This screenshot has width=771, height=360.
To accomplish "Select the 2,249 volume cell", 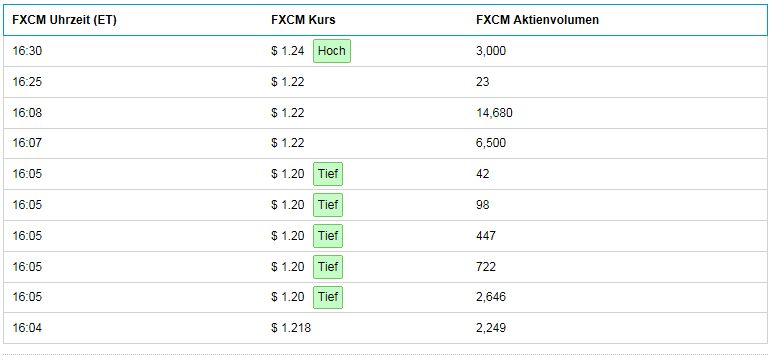I will click(x=491, y=328).
